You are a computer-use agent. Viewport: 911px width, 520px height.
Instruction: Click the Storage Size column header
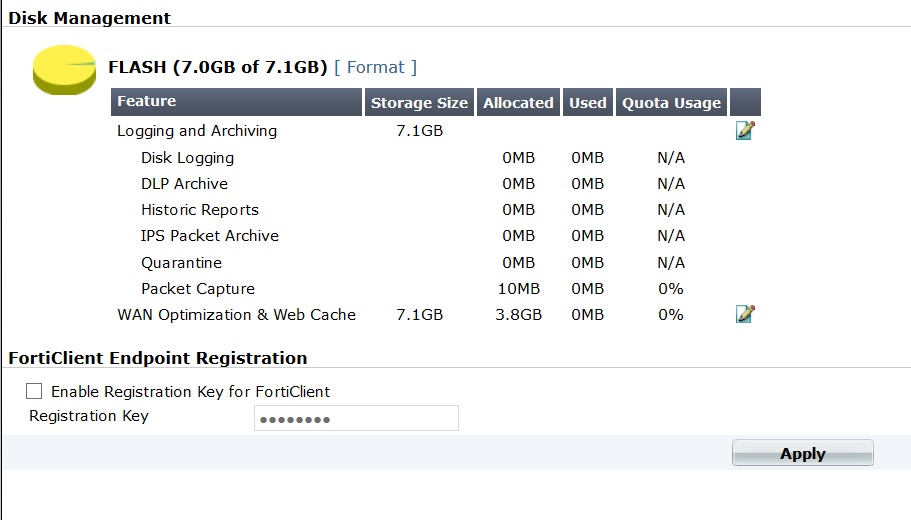coord(419,103)
